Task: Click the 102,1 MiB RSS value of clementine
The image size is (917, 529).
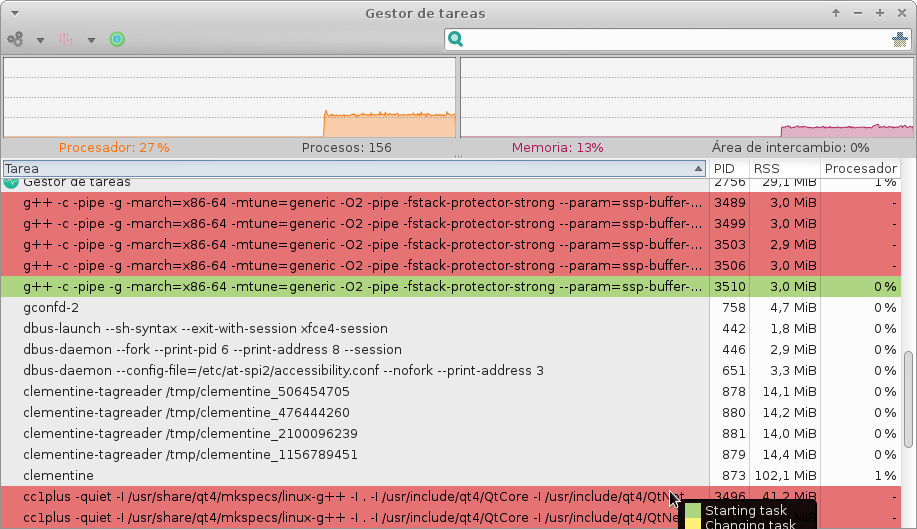Action: coord(785,476)
